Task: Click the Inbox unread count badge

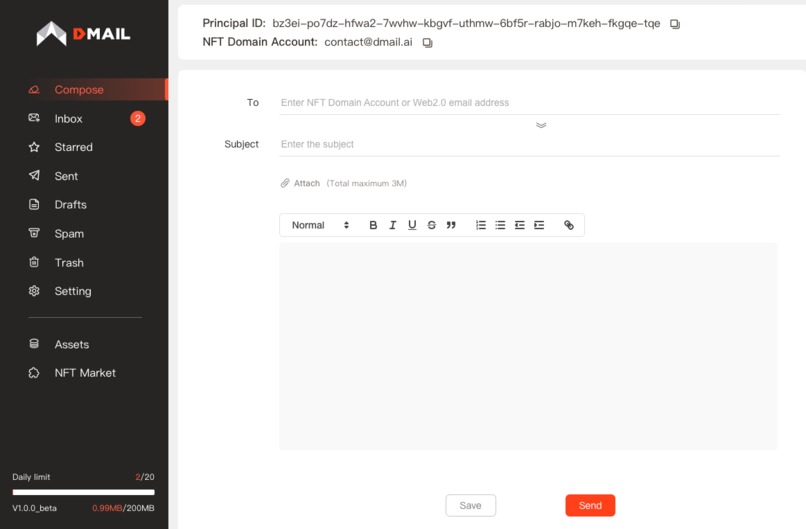Action: (x=138, y=119)
